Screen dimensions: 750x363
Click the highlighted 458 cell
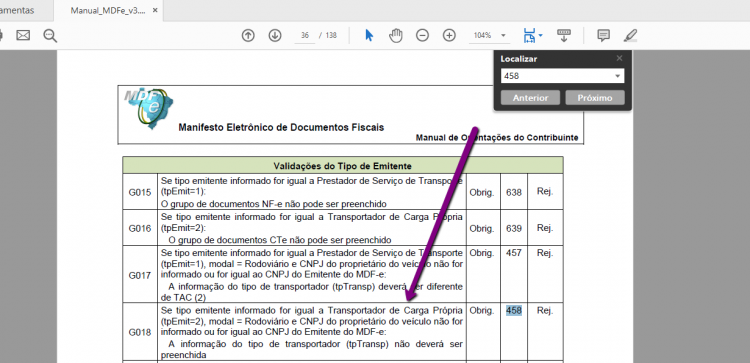[x=514, y=310]
